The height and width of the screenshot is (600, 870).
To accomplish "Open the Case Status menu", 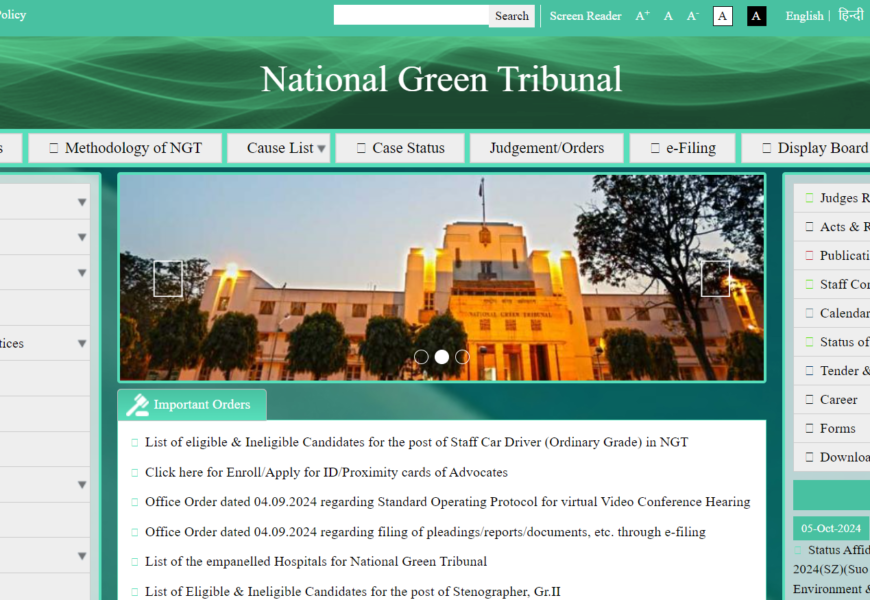I will coord(400,148).
